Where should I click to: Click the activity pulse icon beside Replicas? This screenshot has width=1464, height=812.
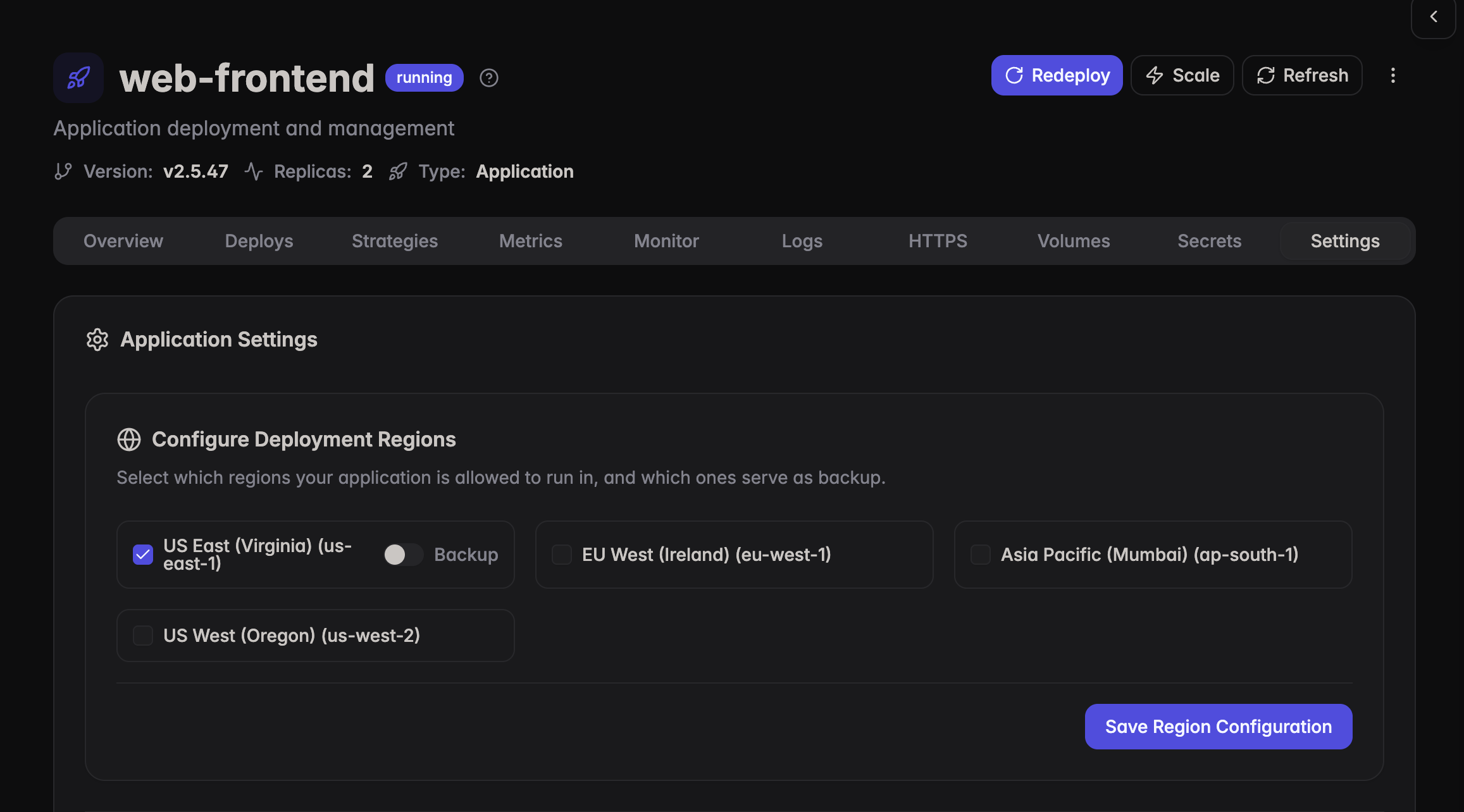click(254, 171)
